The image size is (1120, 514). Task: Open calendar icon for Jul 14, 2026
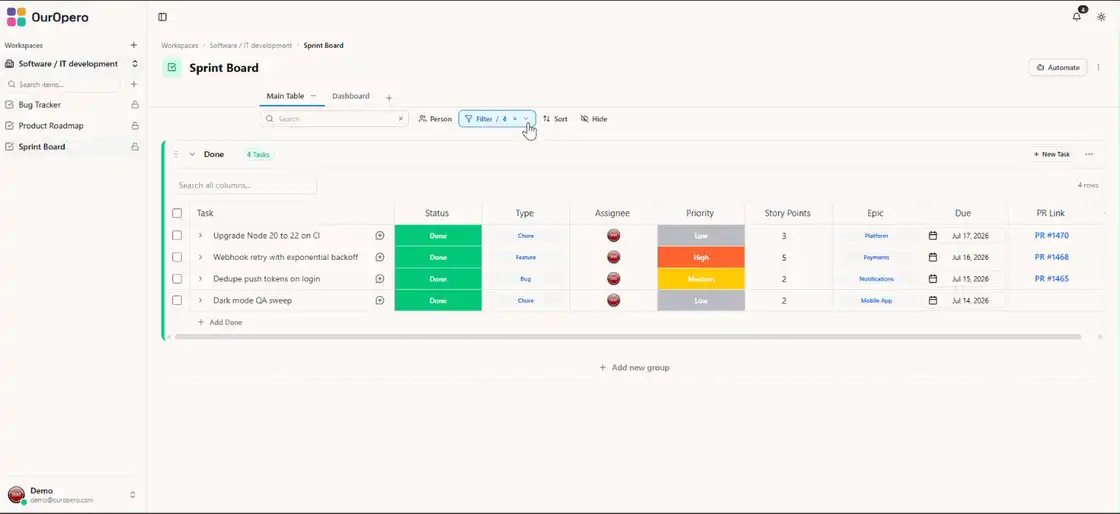point(933,301)
